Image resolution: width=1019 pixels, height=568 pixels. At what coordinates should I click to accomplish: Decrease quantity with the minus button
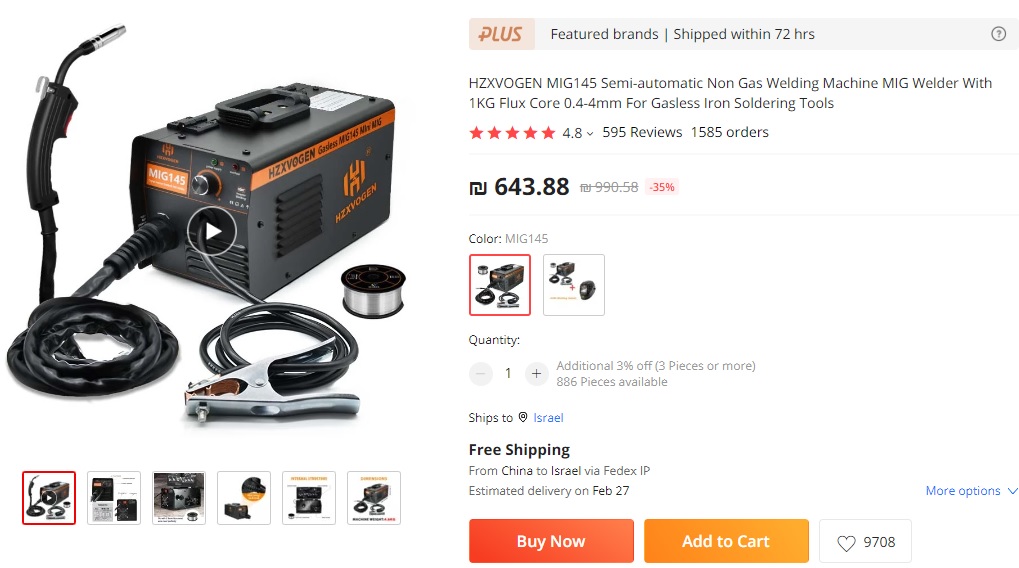tap(481, 374)
